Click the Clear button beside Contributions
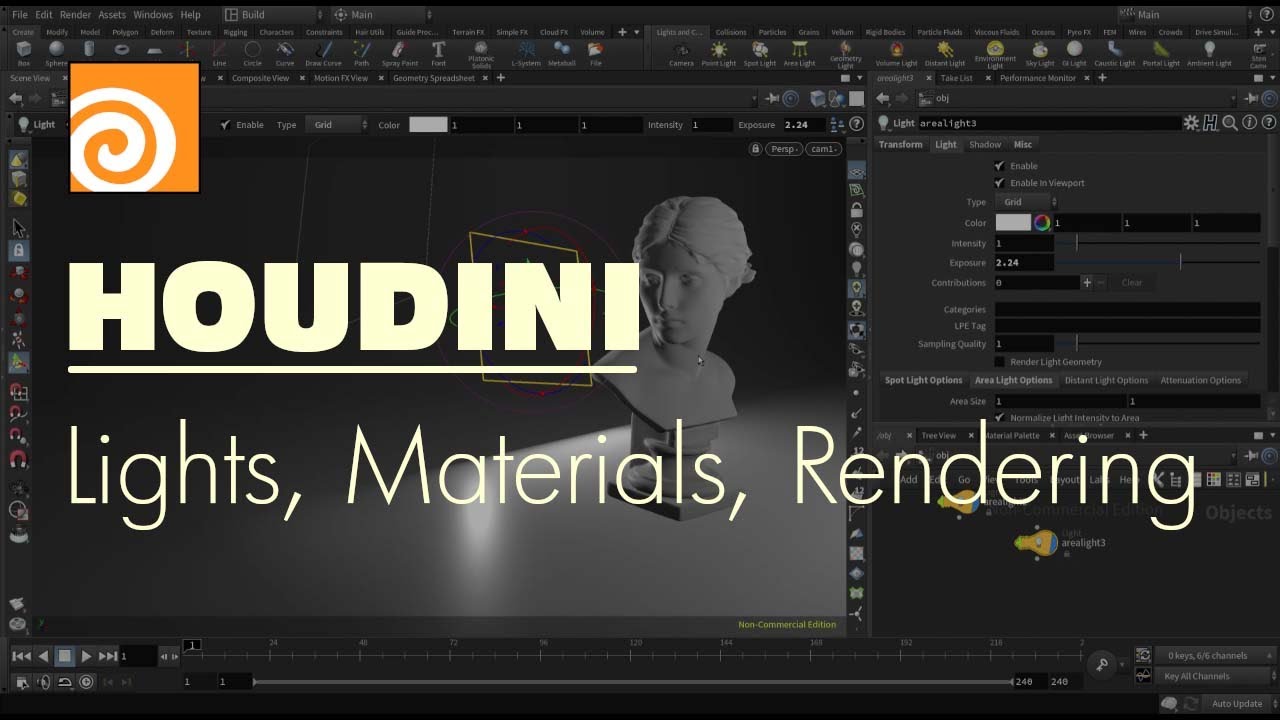Screen dimensions: 1280x720 coord(1131,283)
